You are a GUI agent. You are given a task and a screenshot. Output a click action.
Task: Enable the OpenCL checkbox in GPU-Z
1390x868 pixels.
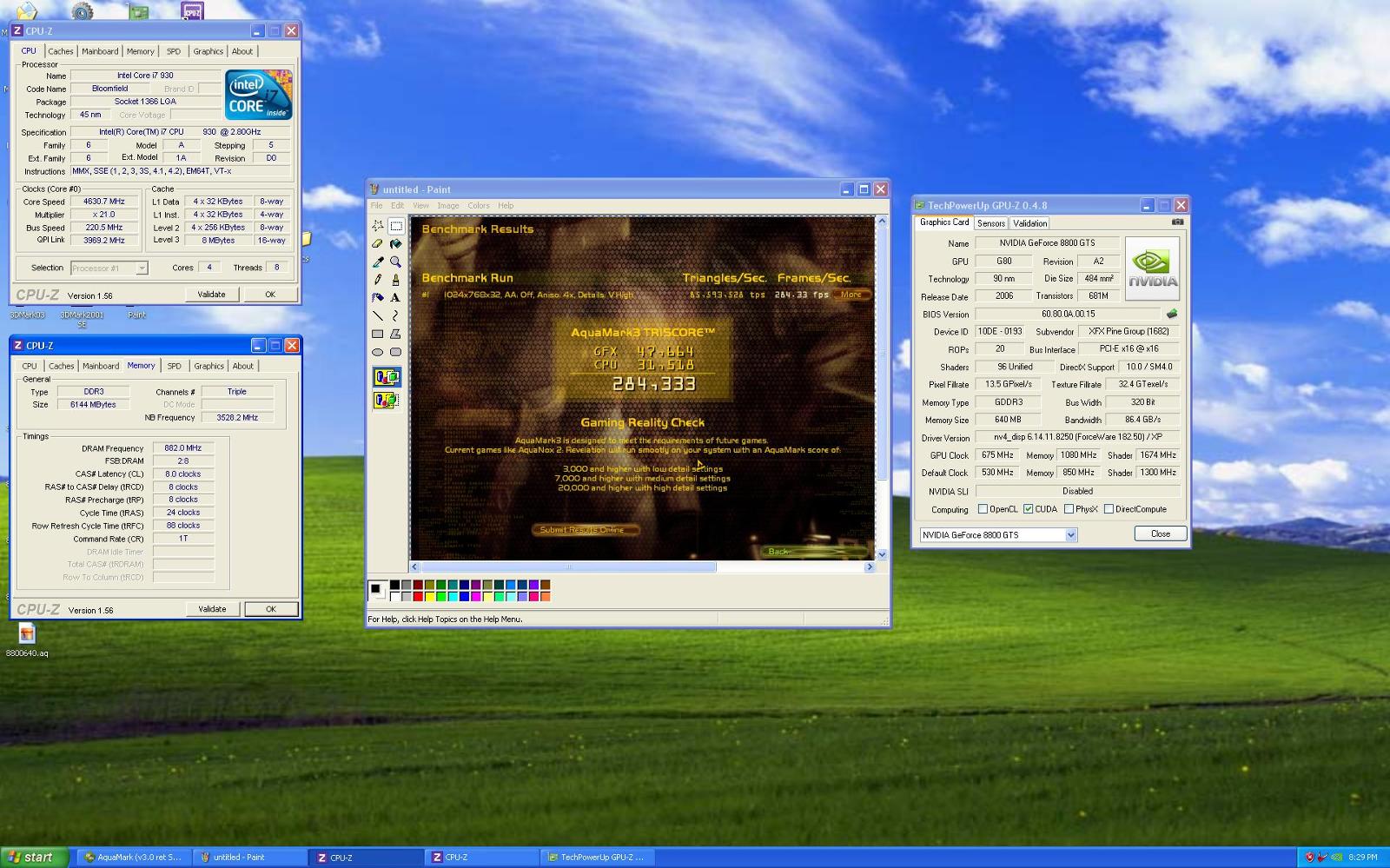pos(983,509)
